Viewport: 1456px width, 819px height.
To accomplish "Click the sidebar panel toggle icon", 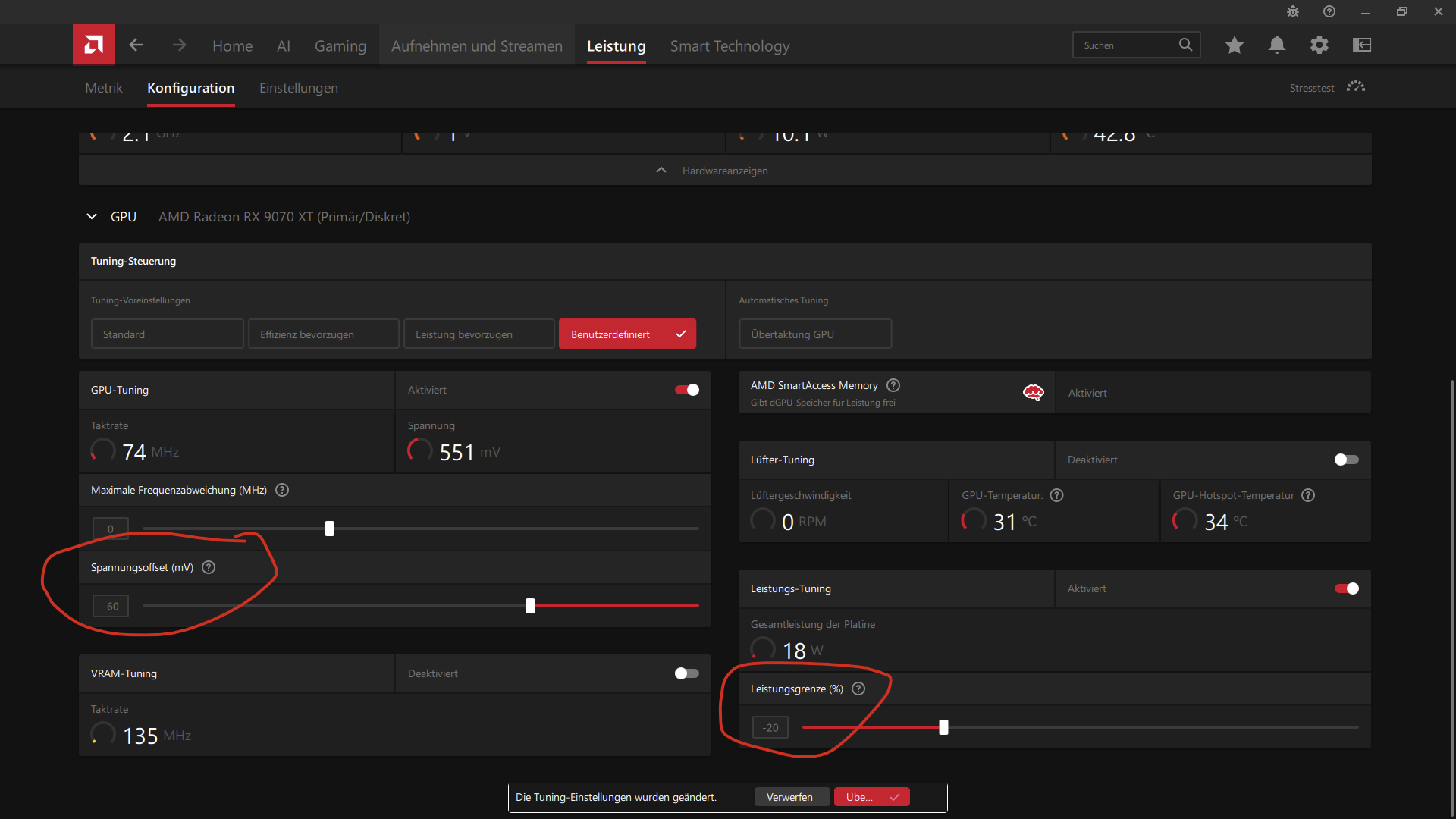I will (1362, 45).
